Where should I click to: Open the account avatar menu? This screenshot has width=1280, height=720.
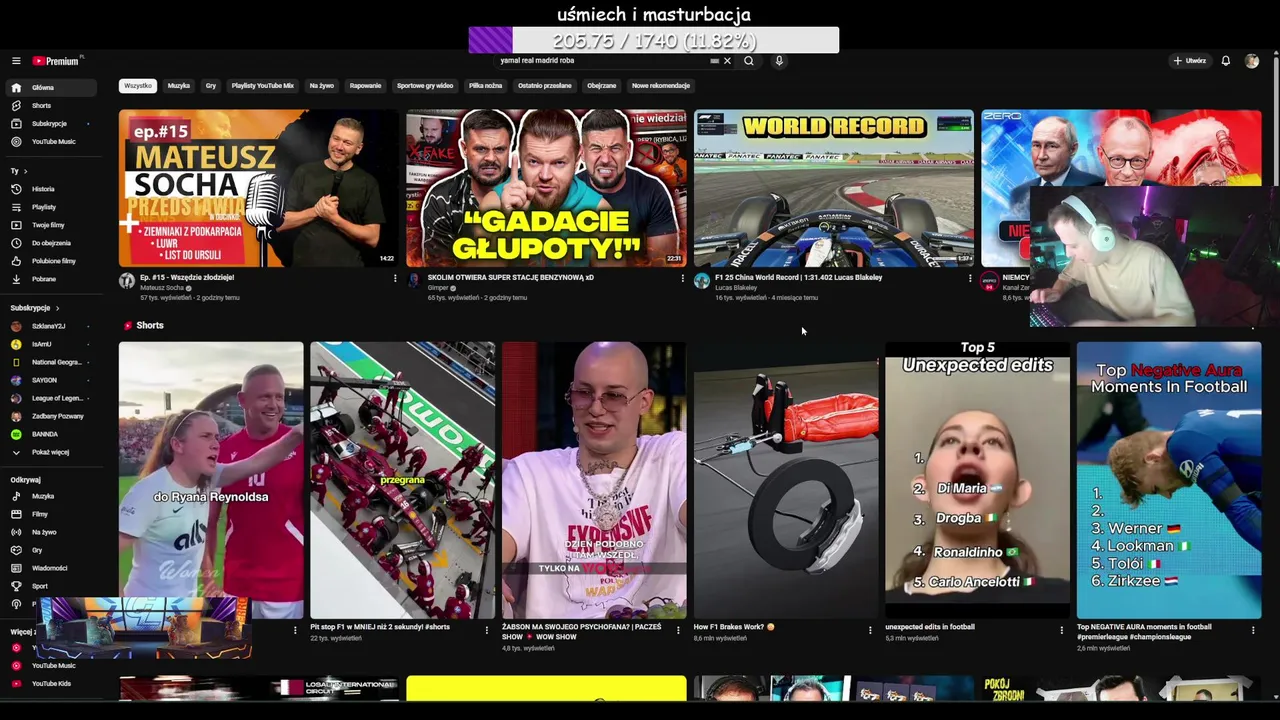tap(1252, 61)
